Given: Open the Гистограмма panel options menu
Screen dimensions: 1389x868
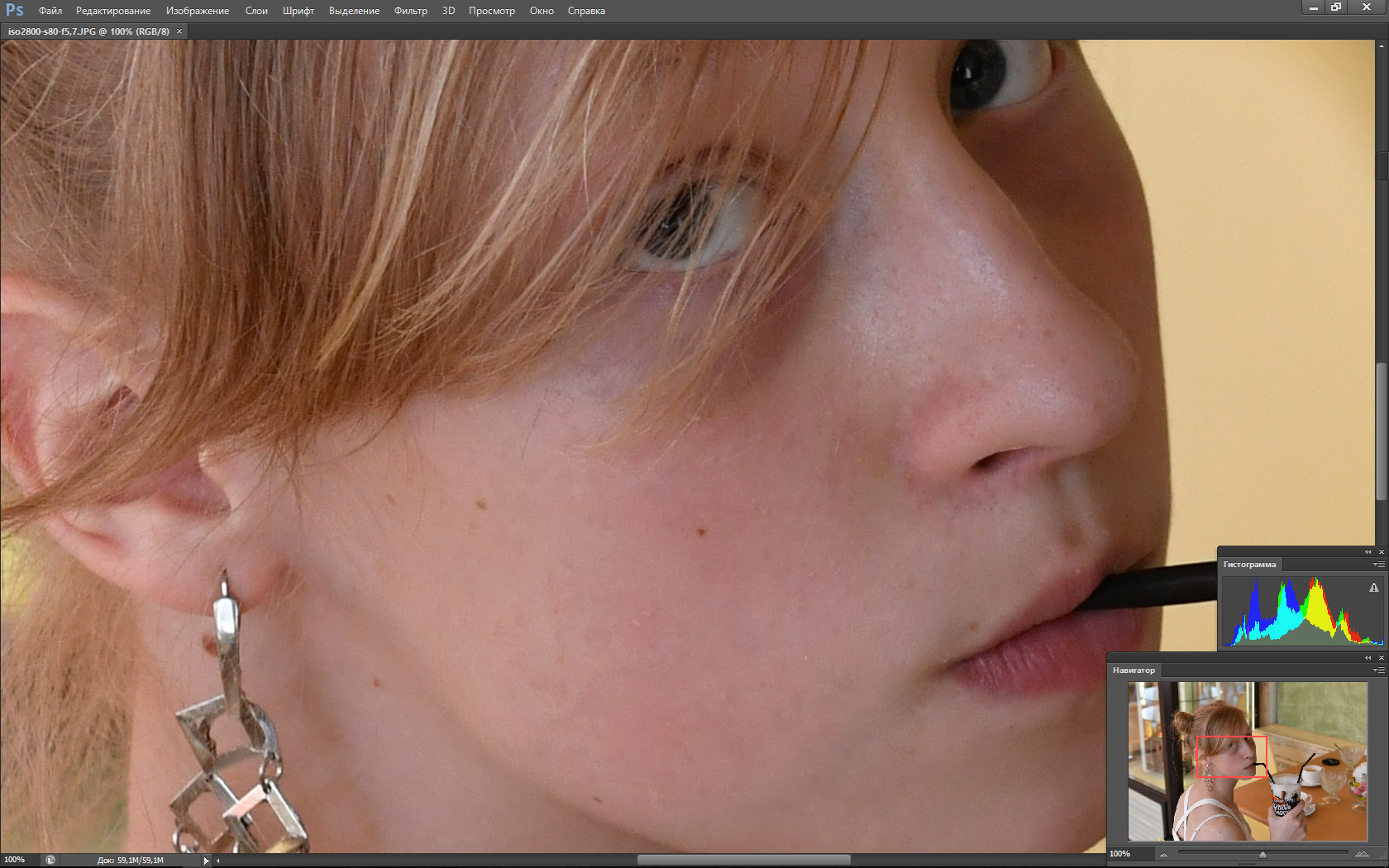Looking at the screenshot, I should pyautogui.click(x=1378, y=565).
